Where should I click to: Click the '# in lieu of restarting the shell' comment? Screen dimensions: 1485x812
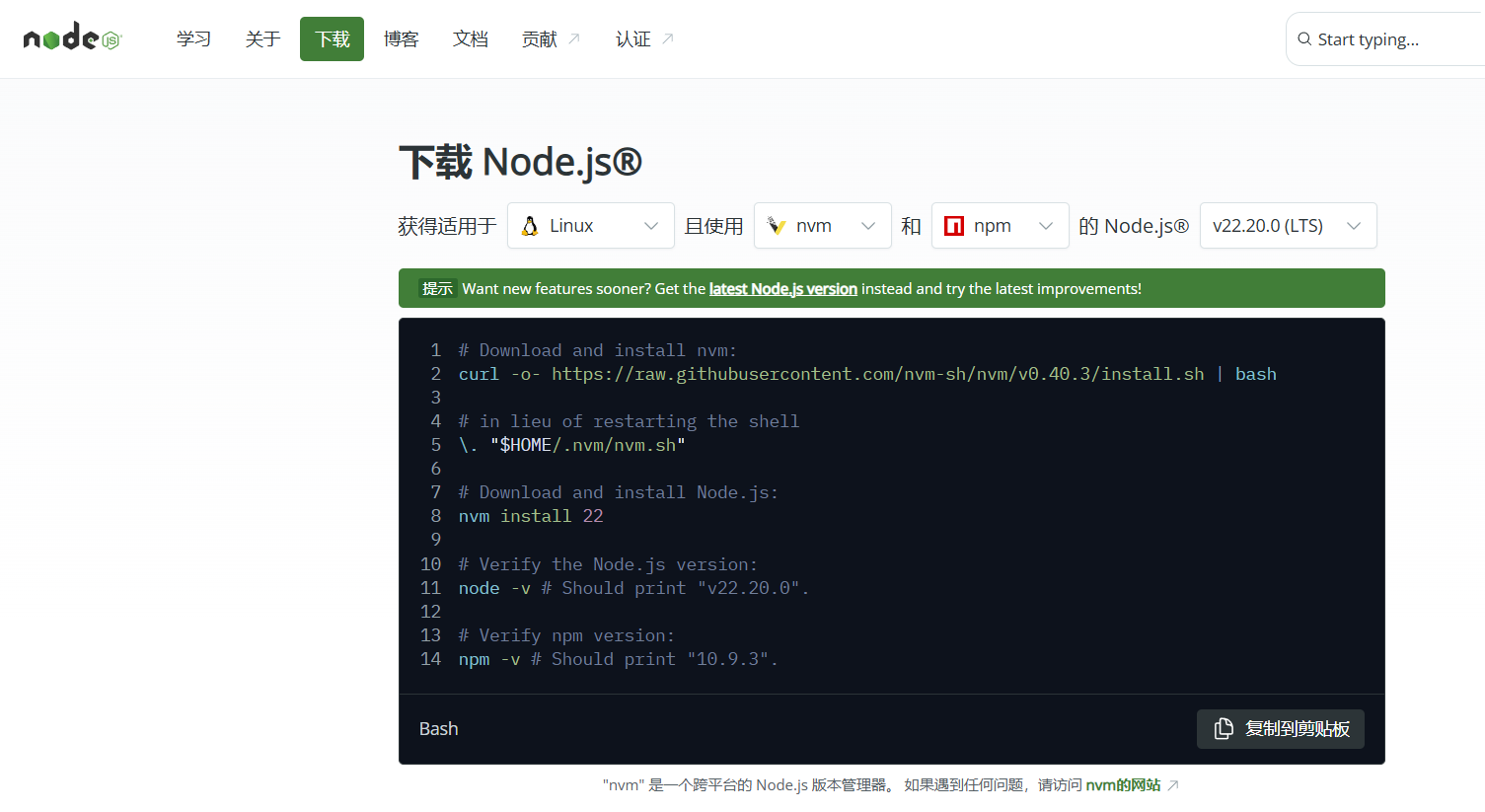[x=629, y=421]
